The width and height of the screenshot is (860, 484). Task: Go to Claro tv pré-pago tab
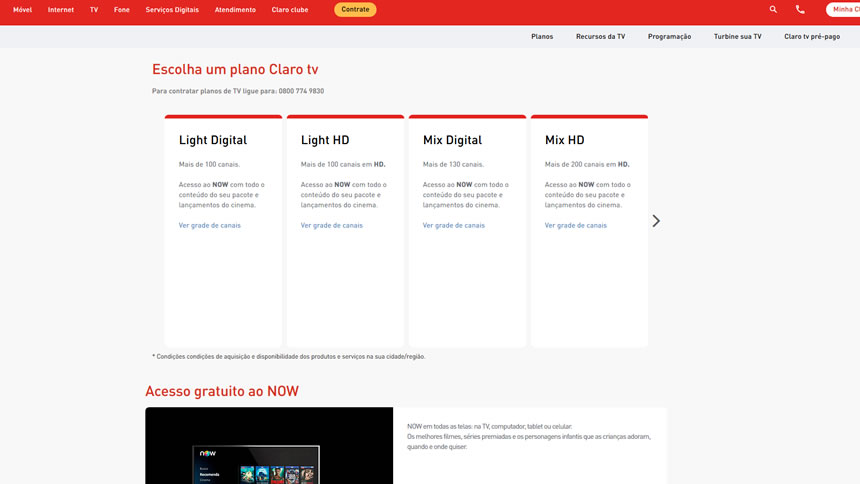tap(812, 36)
